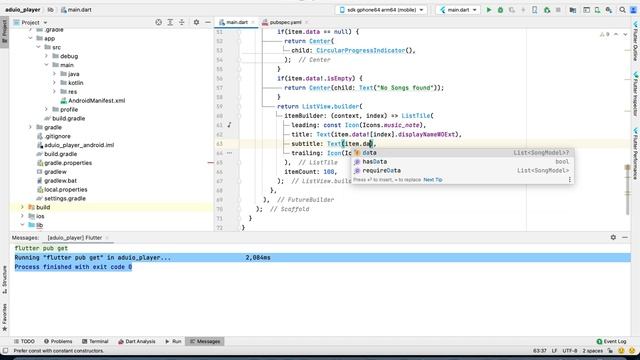Click the Project vertical side tab
640x360 pixels.
pos(4,31)
